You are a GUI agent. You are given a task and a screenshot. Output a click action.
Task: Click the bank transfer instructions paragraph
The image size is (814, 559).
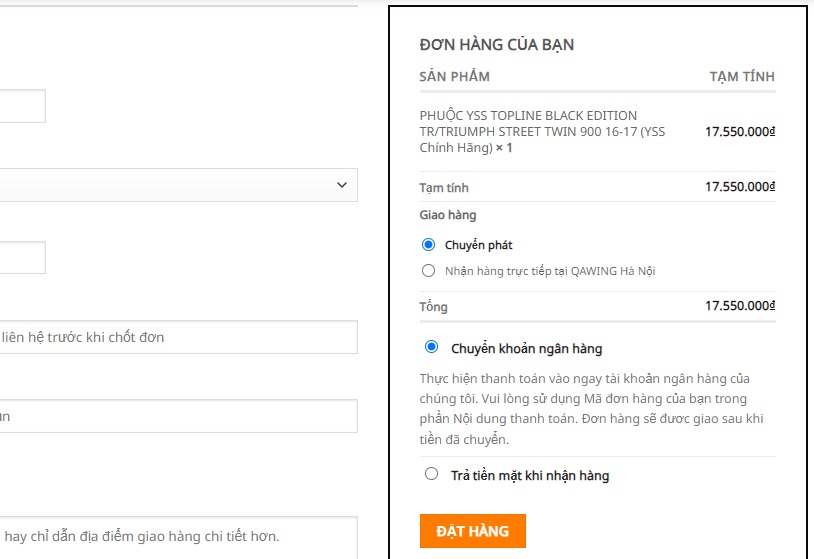tap(592, 409)
